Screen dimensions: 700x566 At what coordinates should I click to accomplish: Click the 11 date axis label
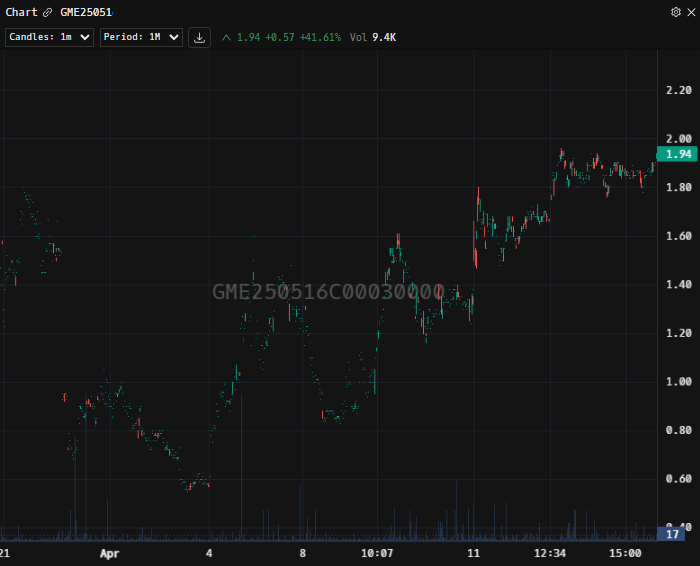click(473, 554)
